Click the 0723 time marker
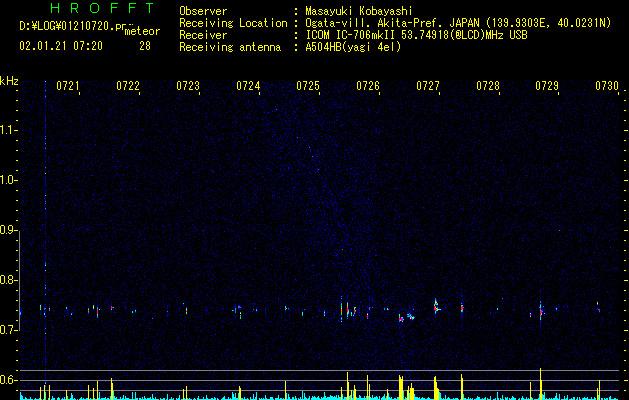This screenshot has width=629, height=400. [x=188, y=86]
